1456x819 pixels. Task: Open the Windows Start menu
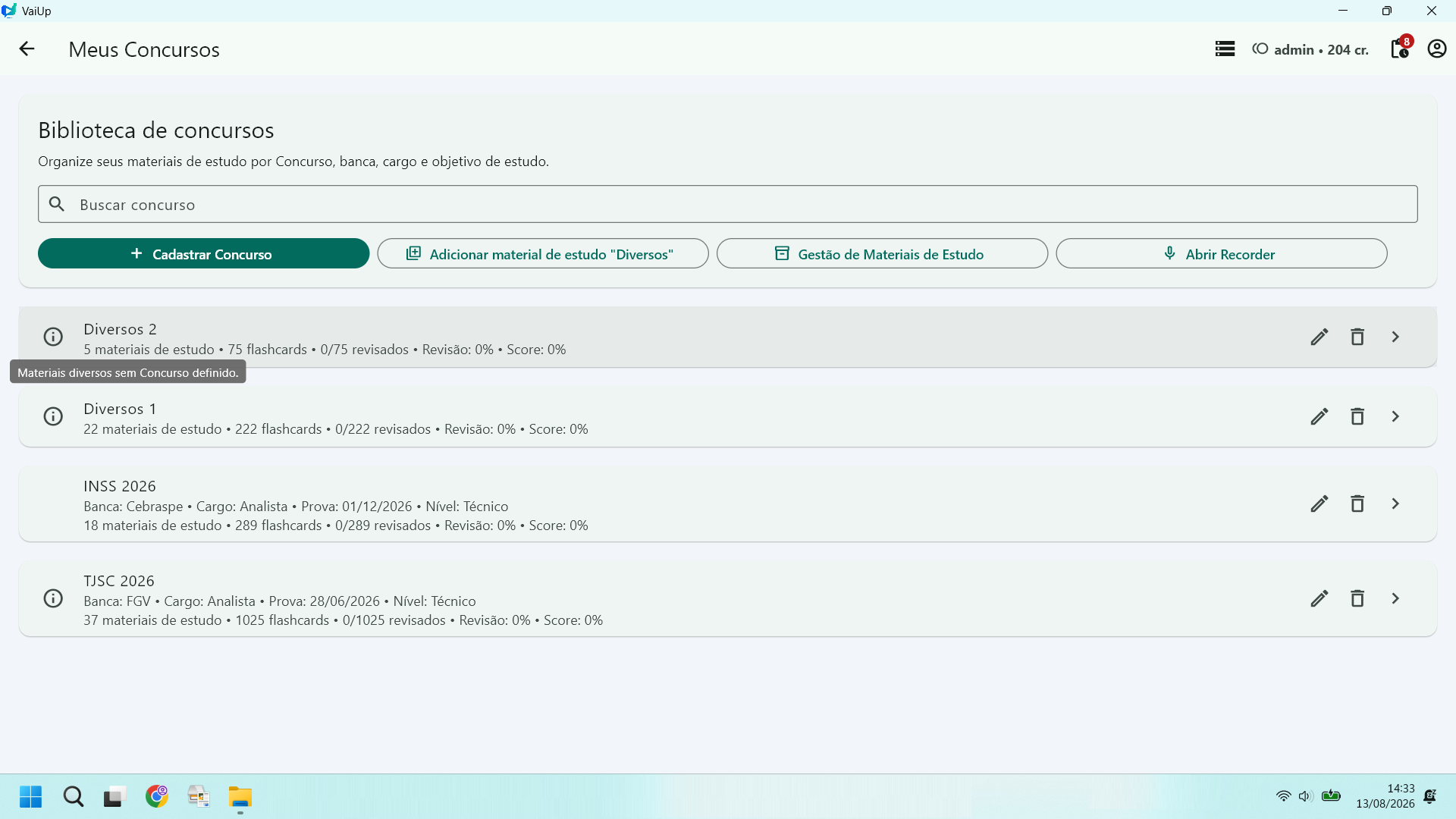tap(31, 796)
